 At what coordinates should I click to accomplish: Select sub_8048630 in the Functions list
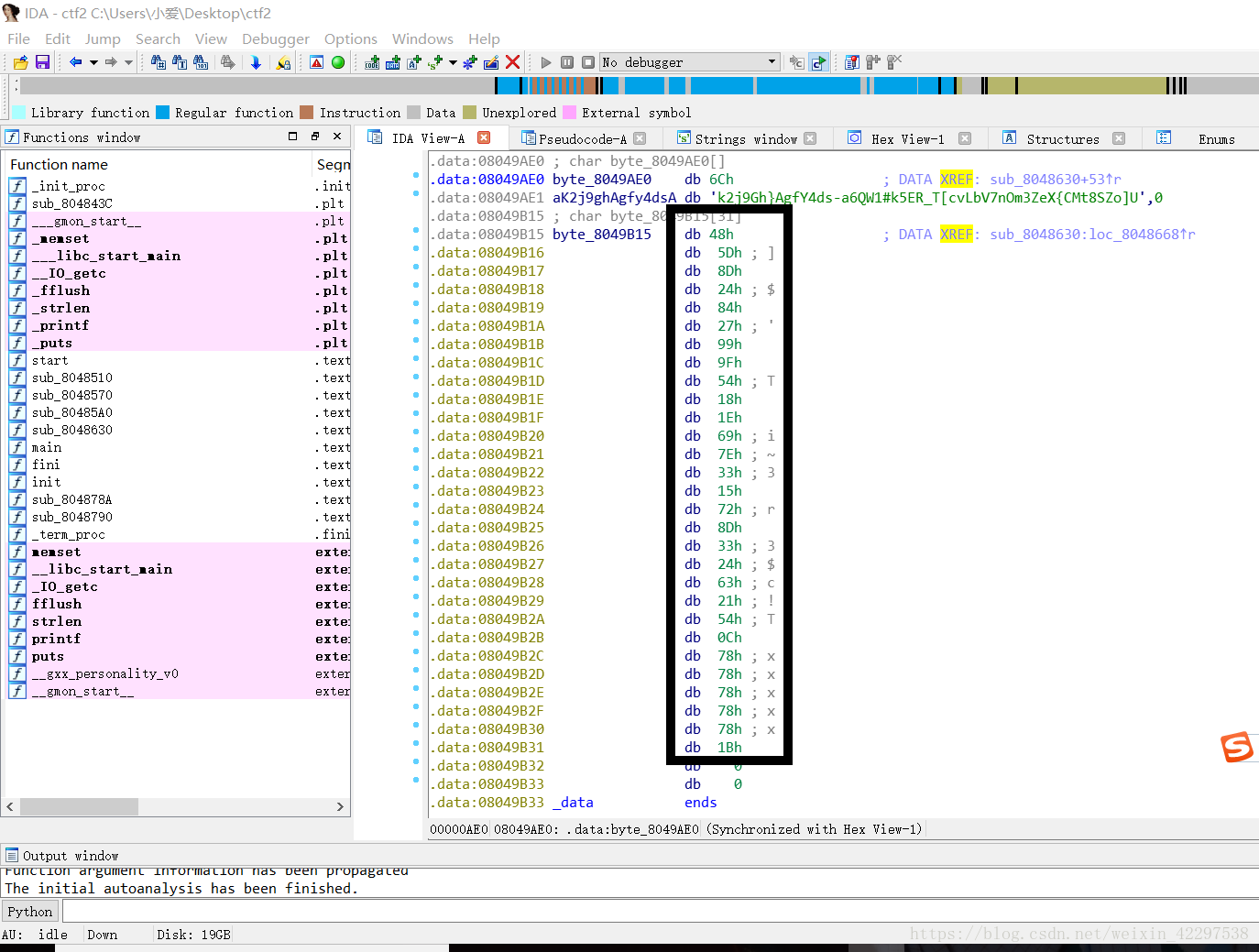[72, 430]
